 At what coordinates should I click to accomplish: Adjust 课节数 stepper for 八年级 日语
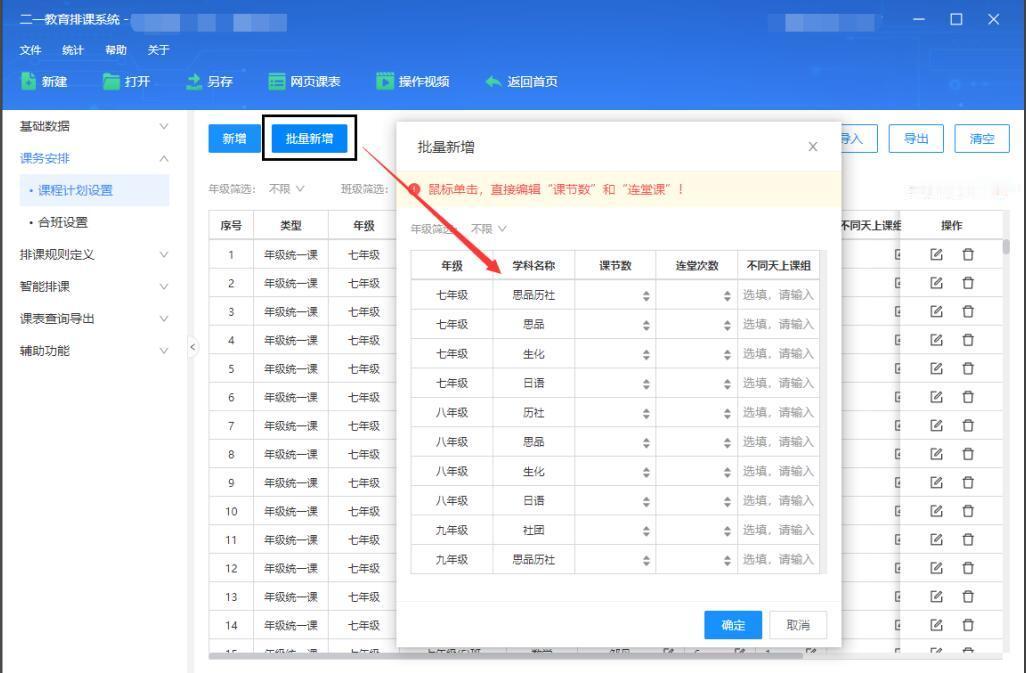point(646,502)
